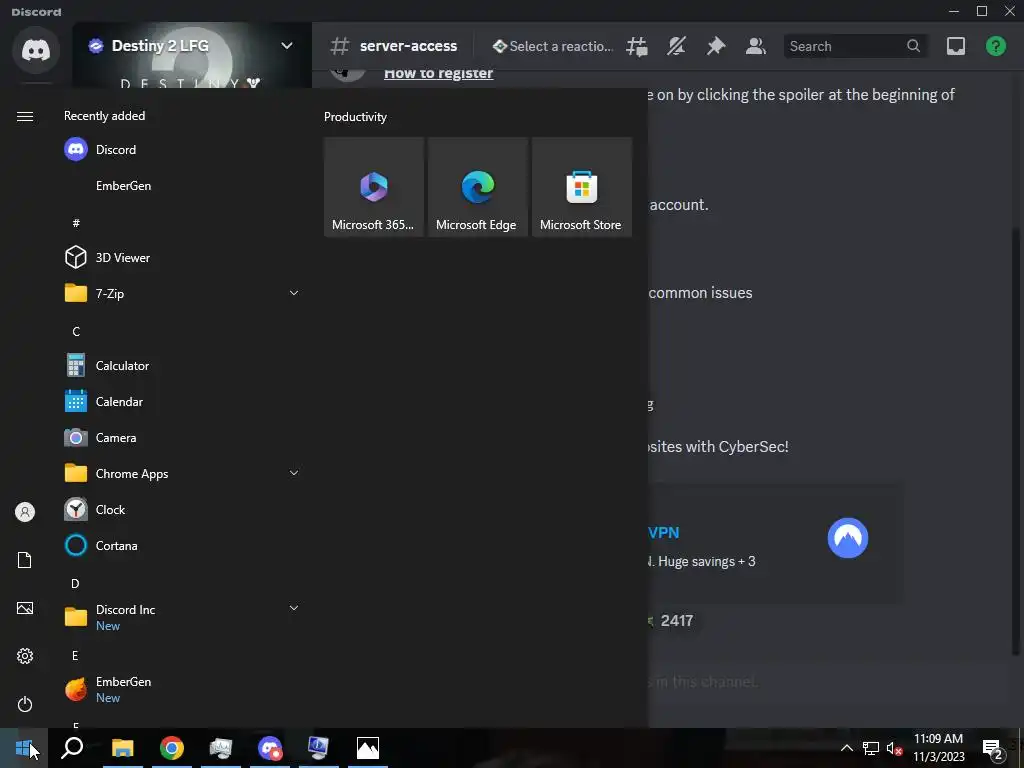Open Pictures icon in Start sidebar
1024x768 pixels.
pos(25,609)
